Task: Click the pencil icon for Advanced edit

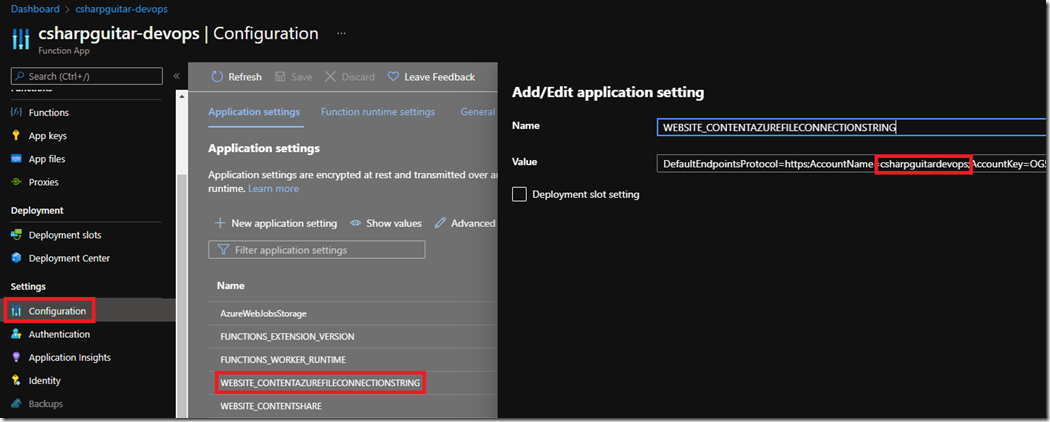Action: pyautogui.click(x=440, y=223)
